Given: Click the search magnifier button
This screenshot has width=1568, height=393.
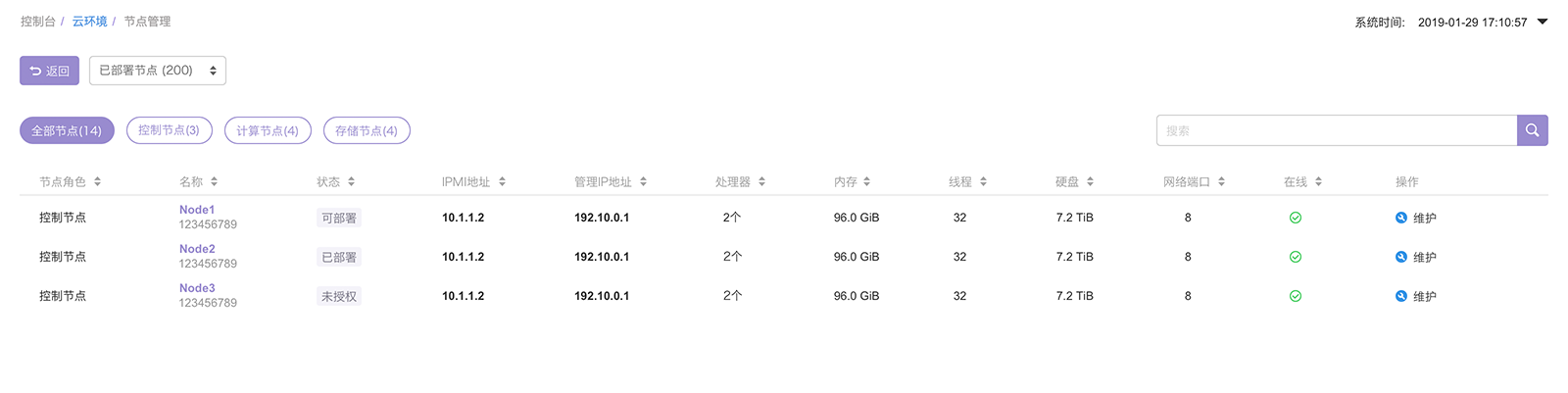Looking at the screenshot, I should [x=1532, y=130].
